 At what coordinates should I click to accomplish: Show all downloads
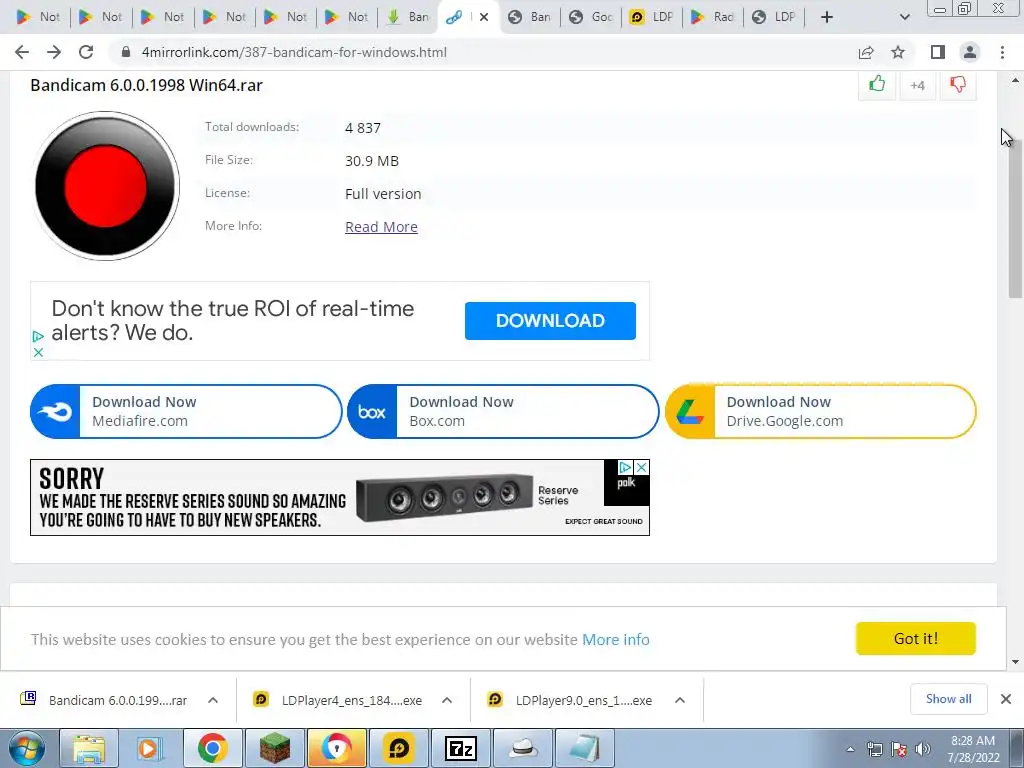948,699
